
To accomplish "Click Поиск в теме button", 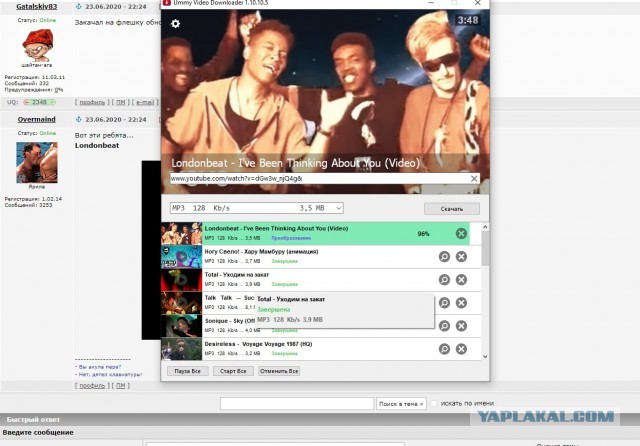I will click(x=401, y=404).
